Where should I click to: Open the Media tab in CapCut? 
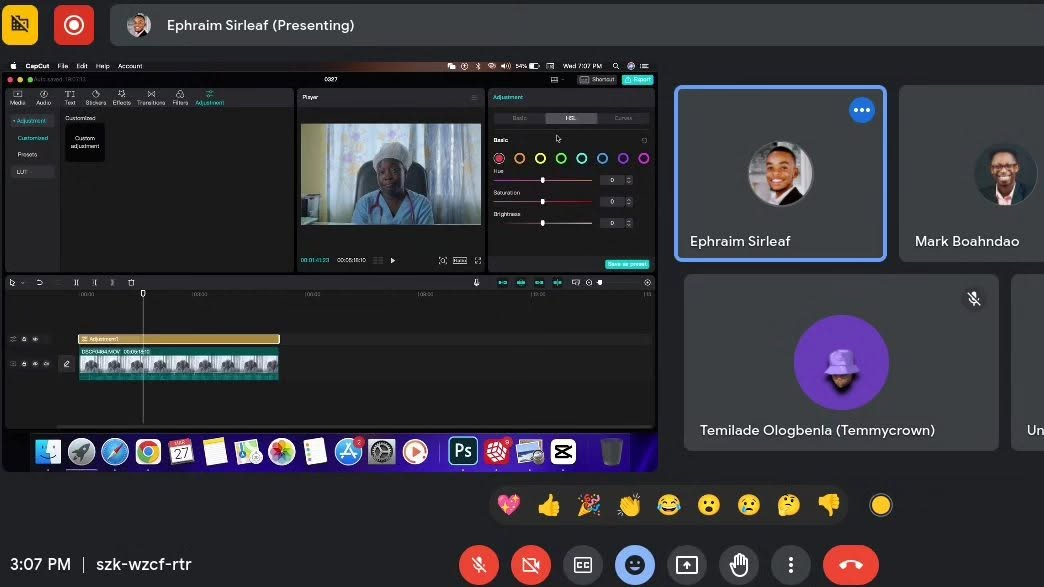(18, 98)
